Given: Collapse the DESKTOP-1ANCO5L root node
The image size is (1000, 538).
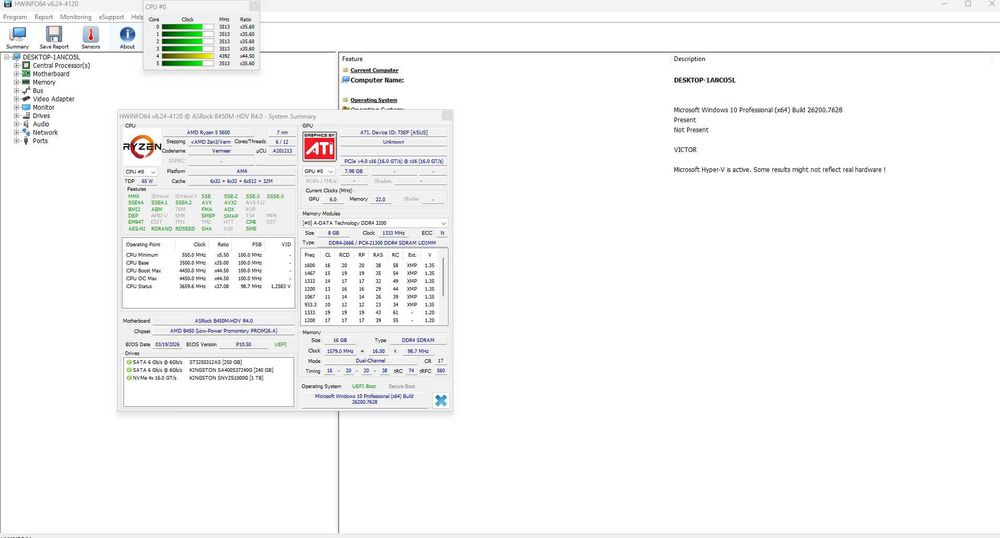Looking at the screenshot, I should [x=7, y=57].
